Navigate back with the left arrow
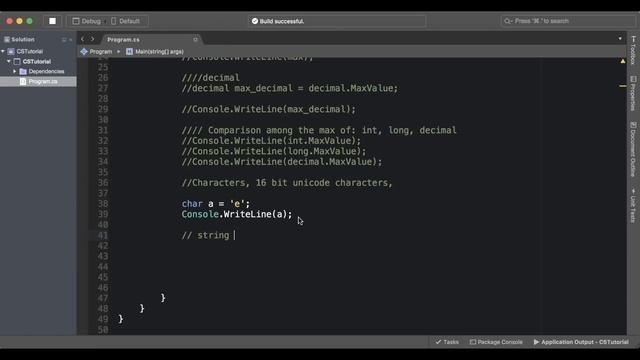The width and height of the screenshot is (640, 360). [x=83, y=39]
